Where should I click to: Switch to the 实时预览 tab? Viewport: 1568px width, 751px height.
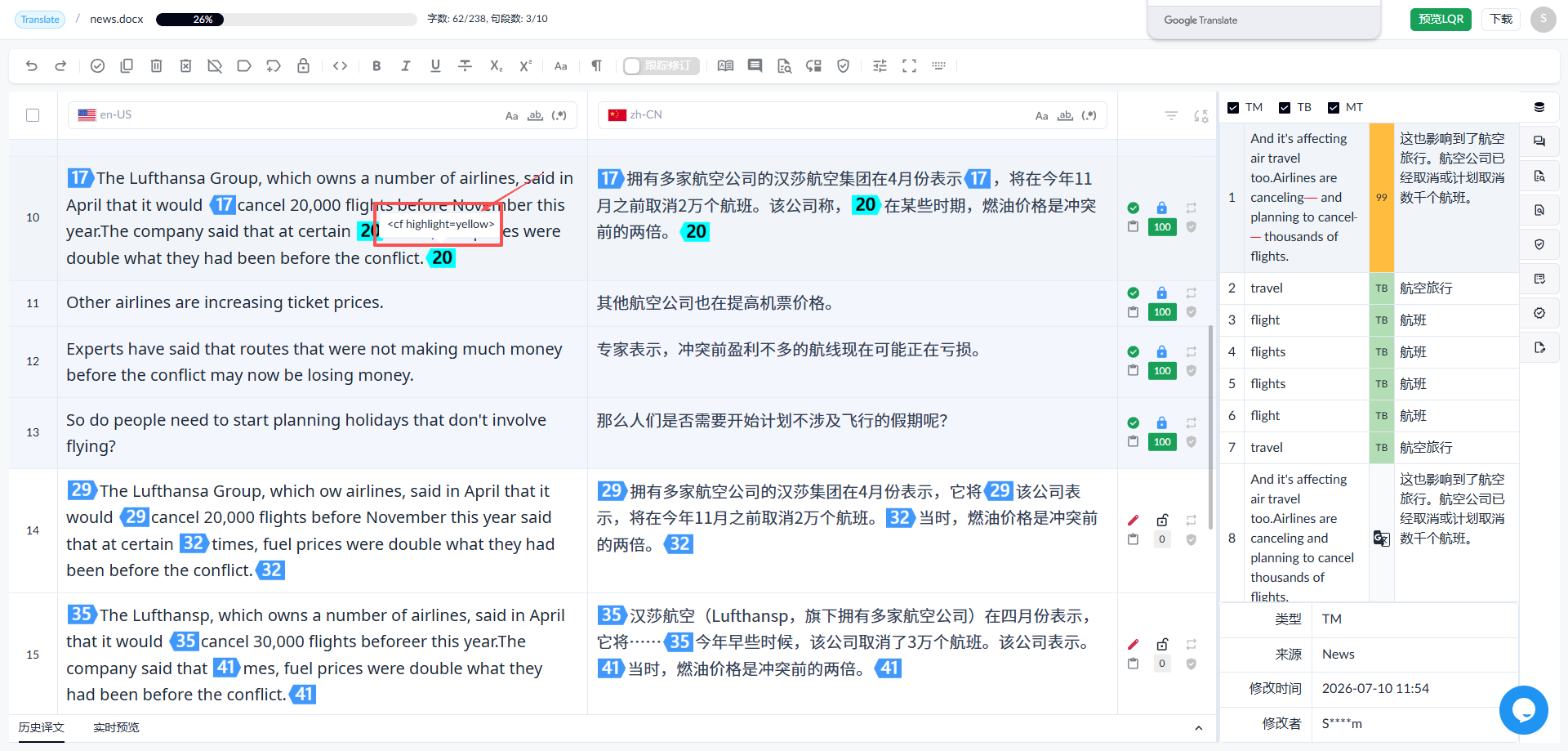116,727
